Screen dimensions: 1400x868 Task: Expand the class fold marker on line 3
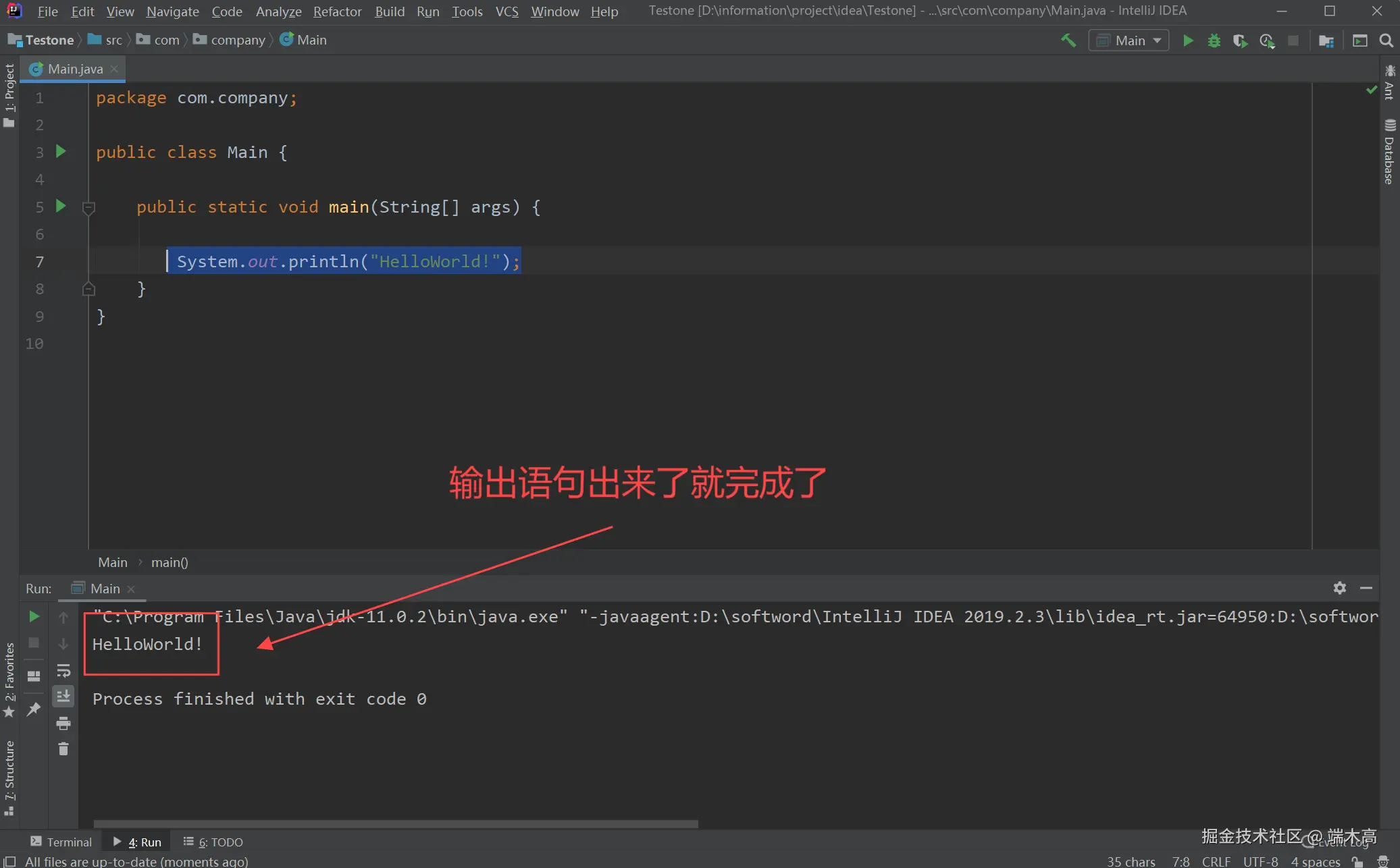88,151
